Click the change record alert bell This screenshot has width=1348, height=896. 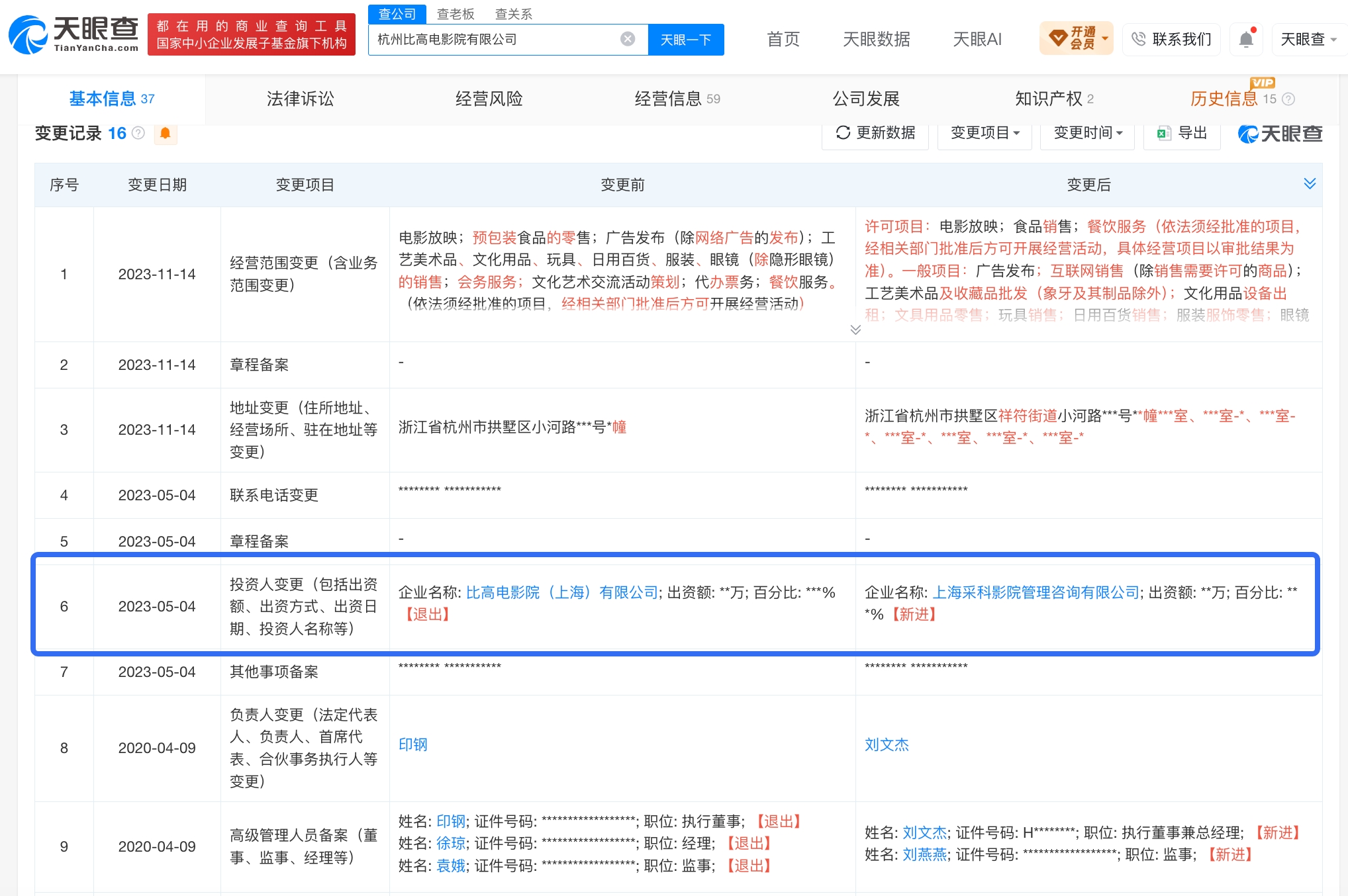(x=166, y=134)
